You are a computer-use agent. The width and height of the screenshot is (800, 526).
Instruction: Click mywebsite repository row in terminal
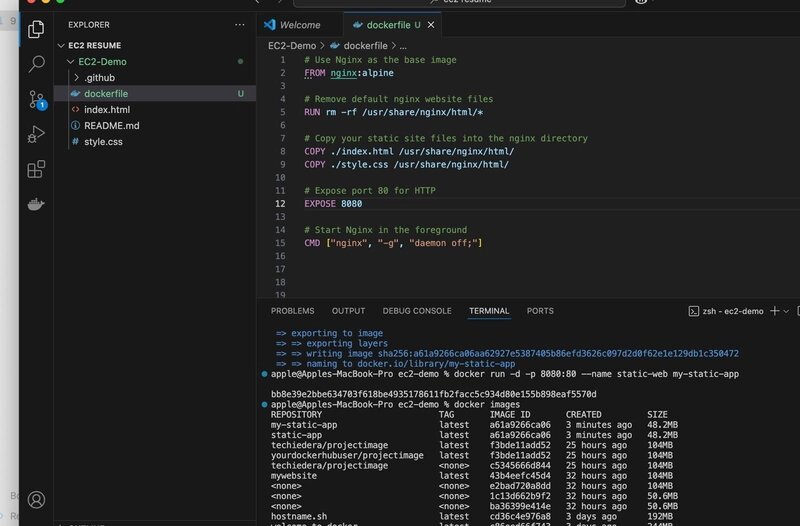pyautogui.click(x=472, y=475)
